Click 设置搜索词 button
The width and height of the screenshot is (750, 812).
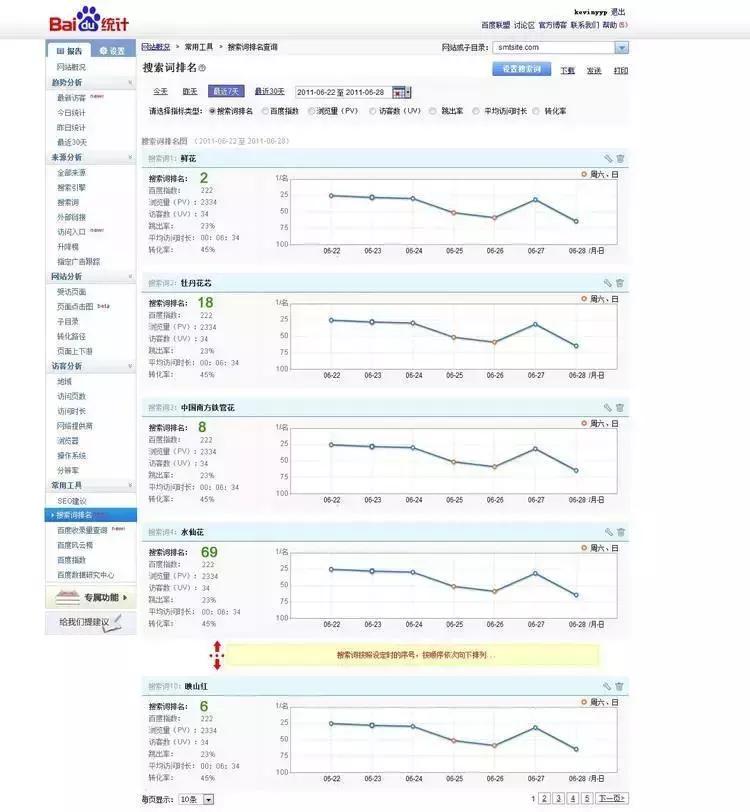pyautogui.click(x=522, y=69)
